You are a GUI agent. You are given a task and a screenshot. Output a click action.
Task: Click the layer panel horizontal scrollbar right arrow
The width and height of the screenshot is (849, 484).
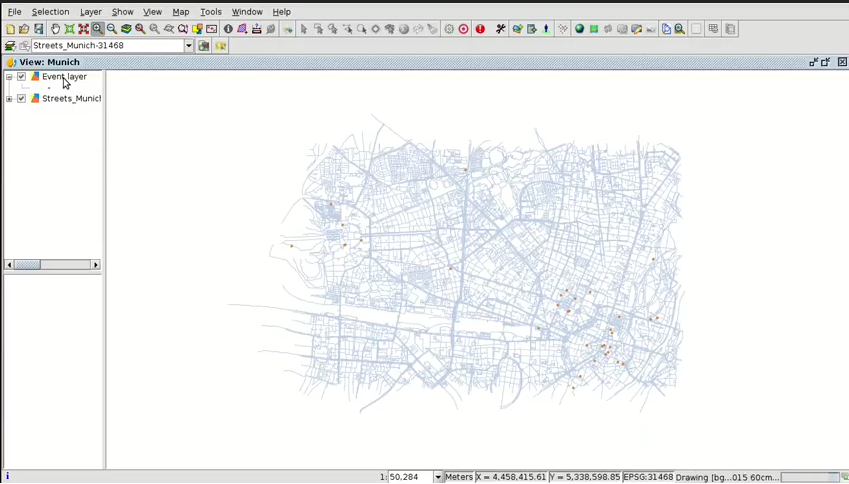96,265
